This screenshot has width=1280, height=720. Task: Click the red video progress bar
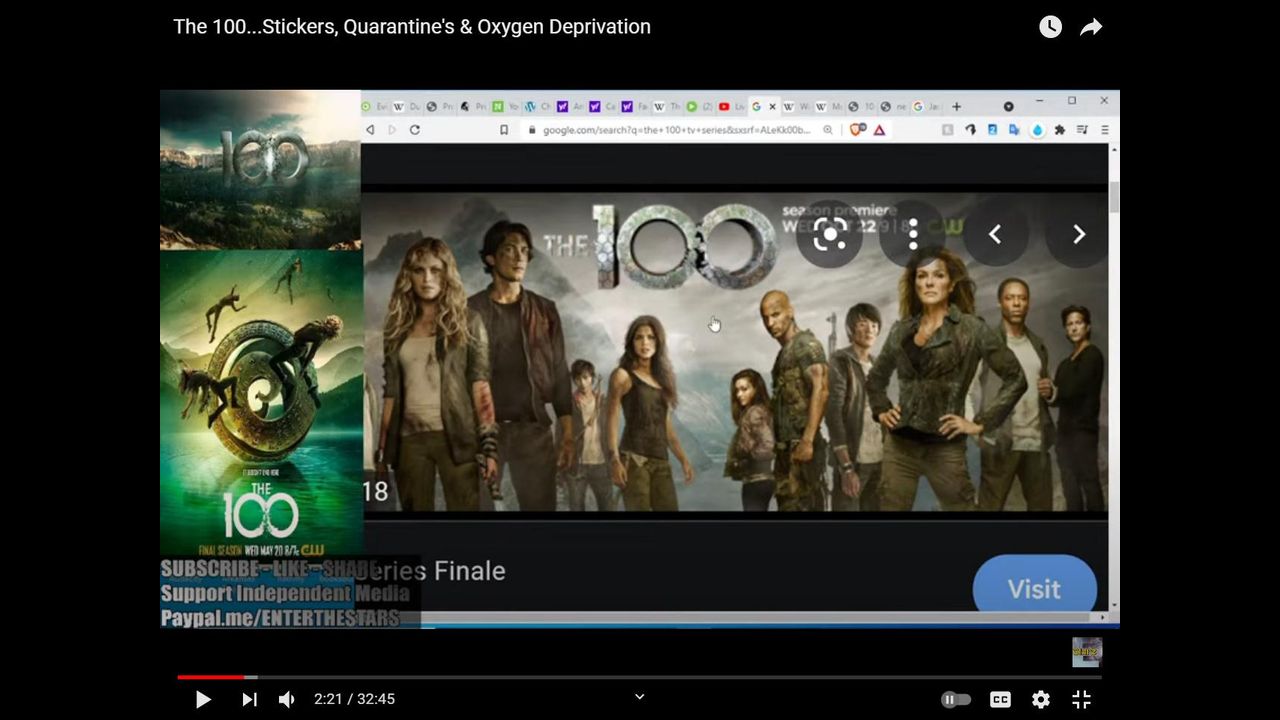[210, 677]
